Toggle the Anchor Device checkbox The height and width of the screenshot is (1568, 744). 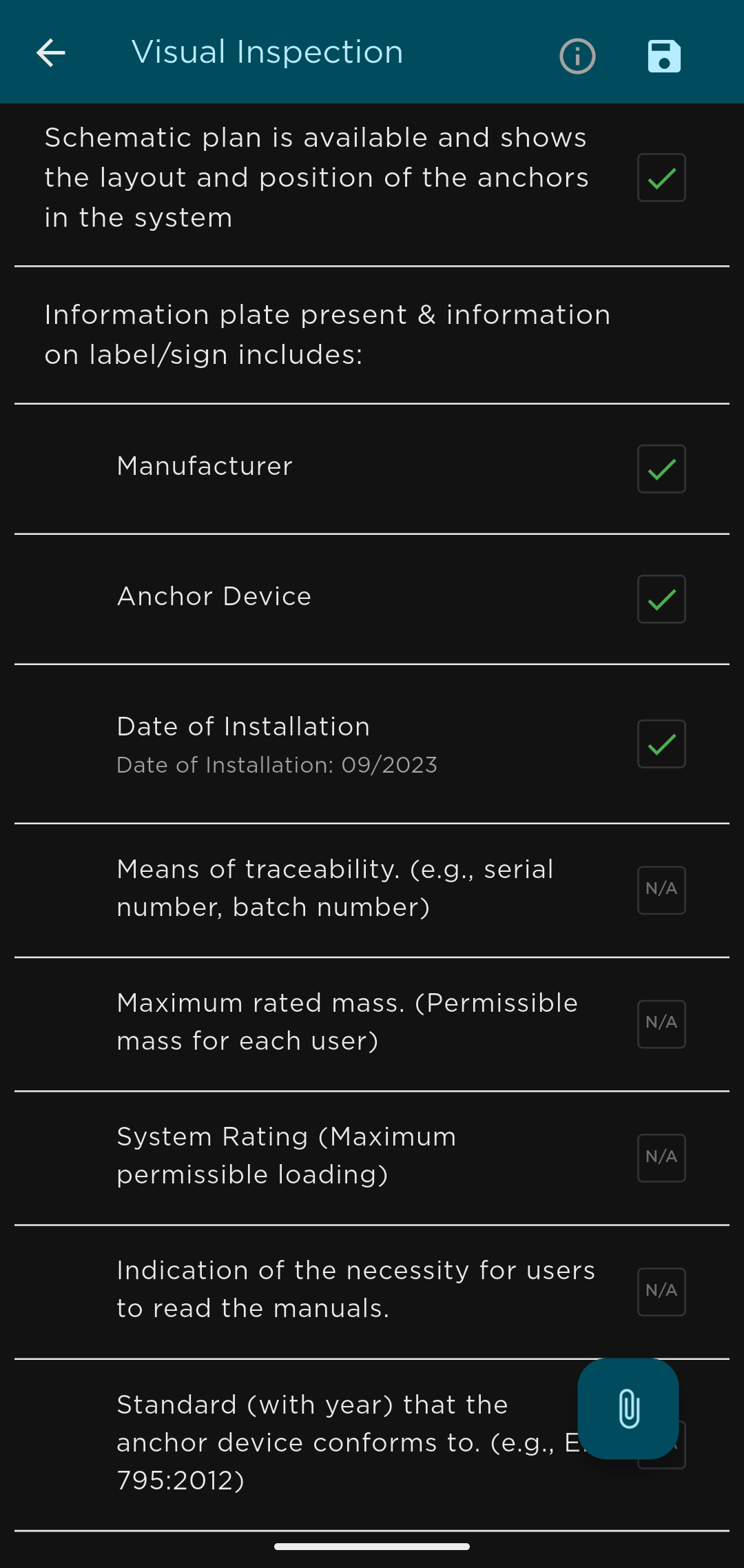click(x=661, y=600)
